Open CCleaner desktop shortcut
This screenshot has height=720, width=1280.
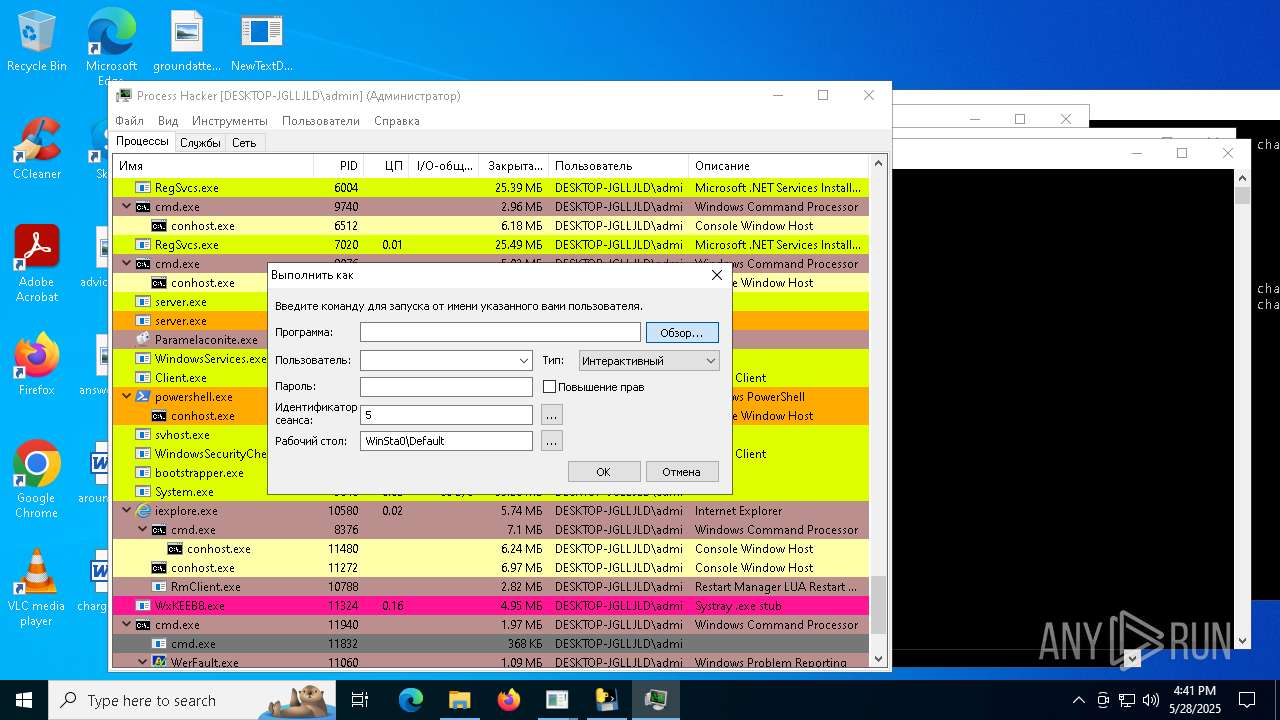(x=37, y=150)
